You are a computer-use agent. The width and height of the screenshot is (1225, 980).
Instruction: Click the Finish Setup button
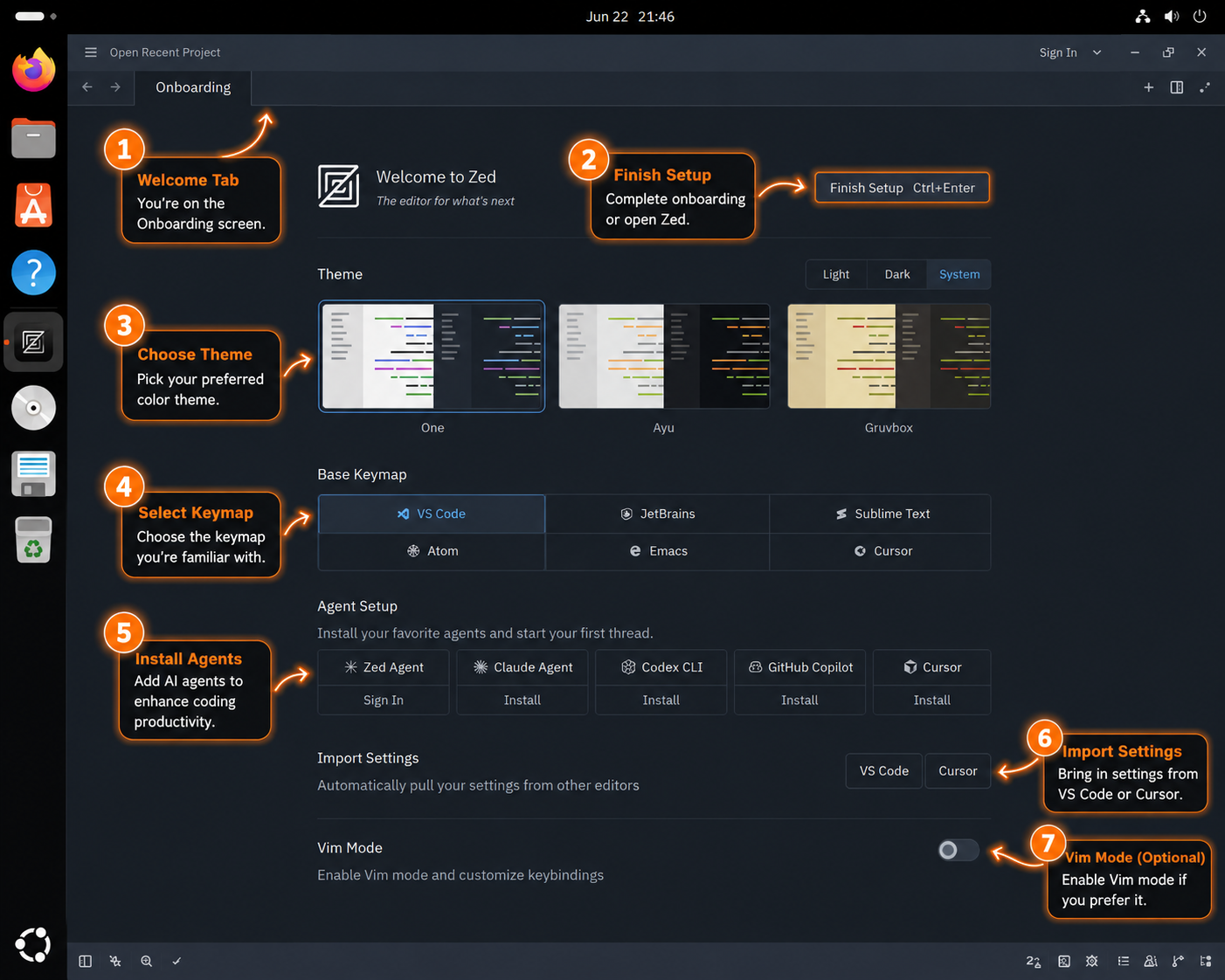tap(903, 188)
